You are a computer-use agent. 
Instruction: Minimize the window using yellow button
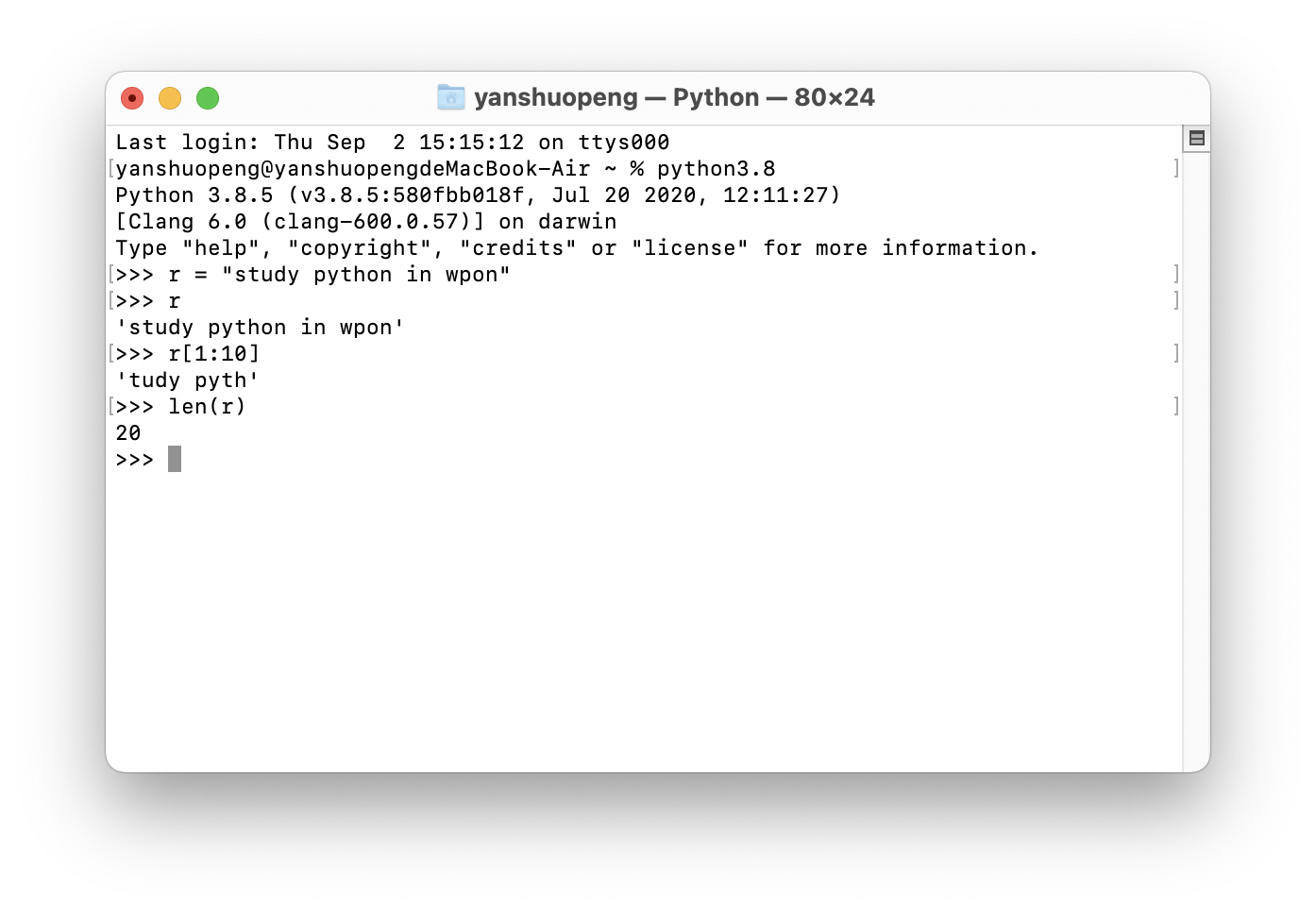click(170, 98)
